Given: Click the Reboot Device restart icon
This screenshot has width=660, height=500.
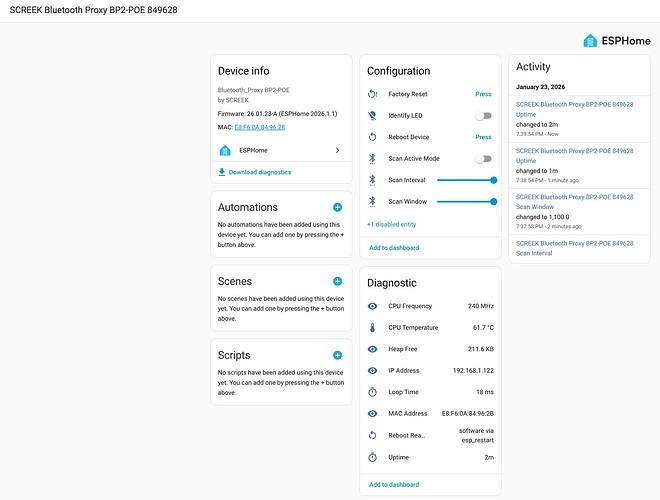Looking at the screenshot, I should [373, 137].
